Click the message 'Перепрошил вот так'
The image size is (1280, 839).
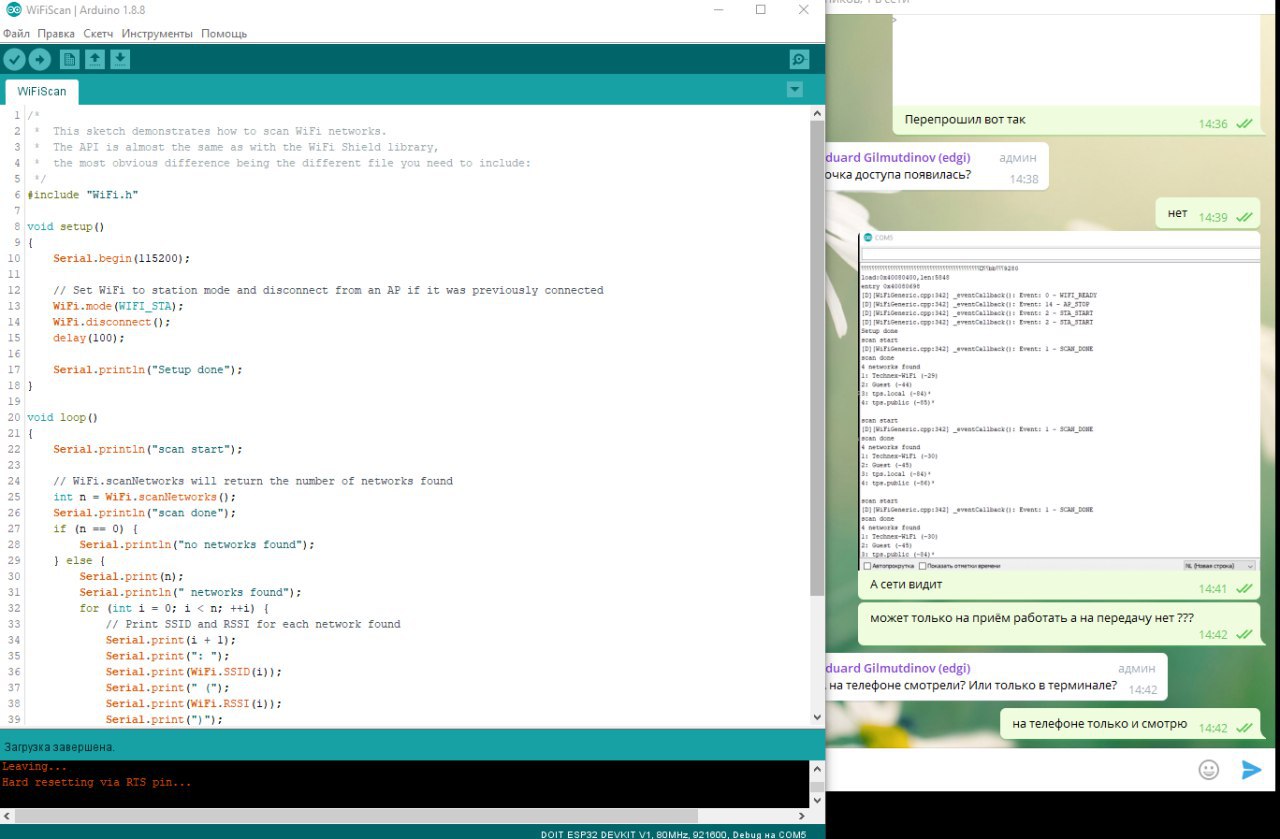[965, 120]
